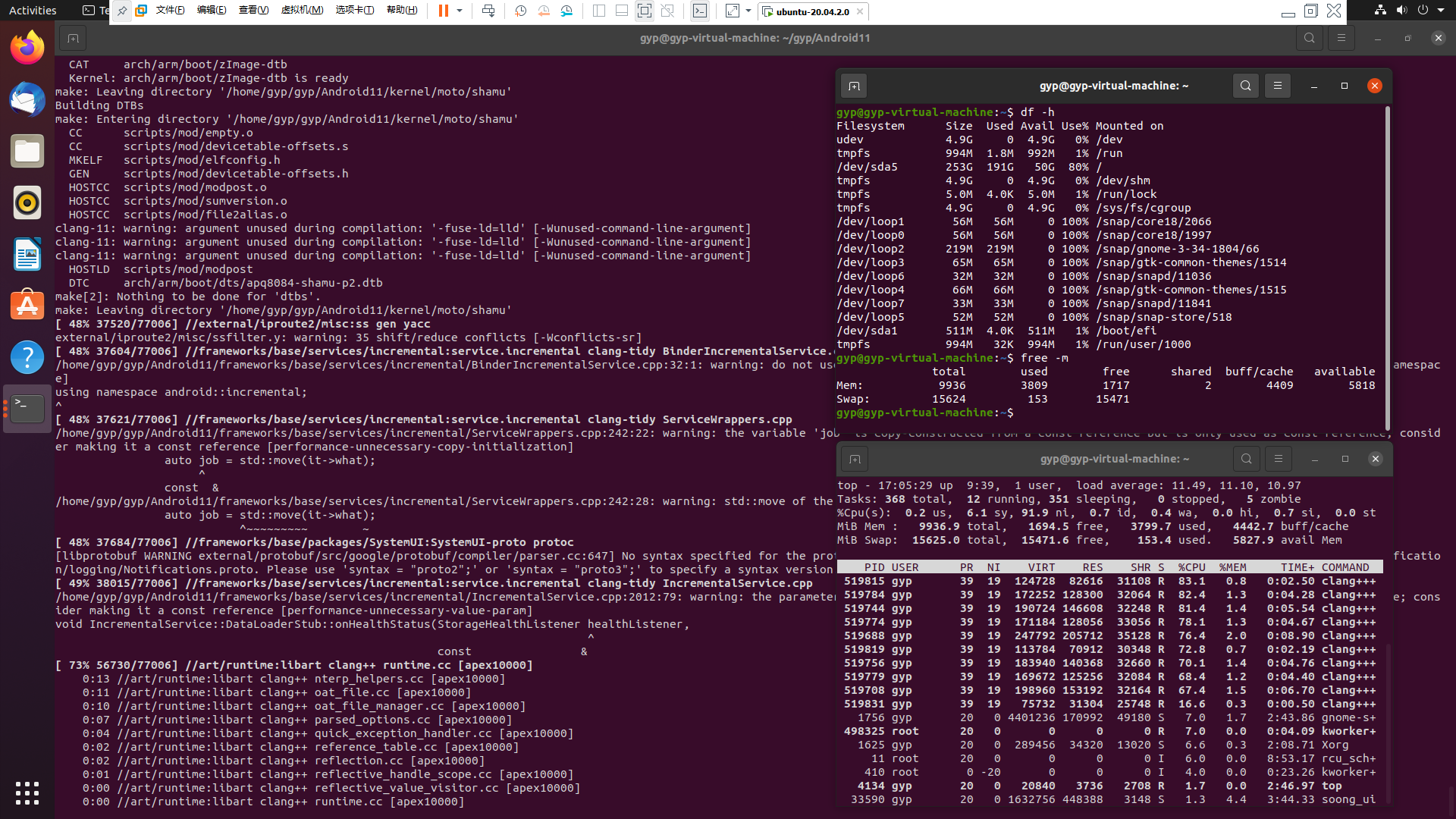Open 虚拟机(M) menu
Screen dimensions: 1456x819
tap(302, 11)
